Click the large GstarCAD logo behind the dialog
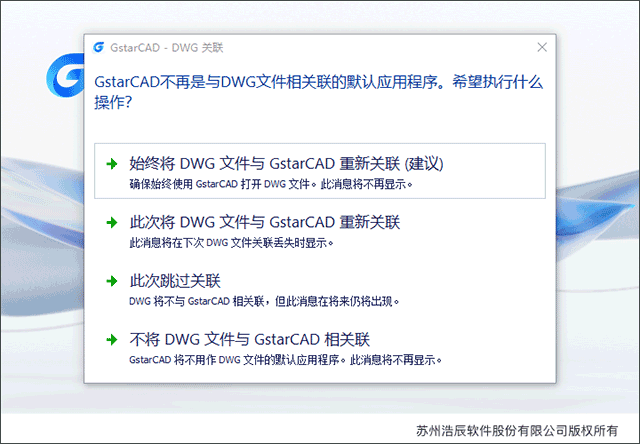The image size is (640, 444). pos(65,75)
